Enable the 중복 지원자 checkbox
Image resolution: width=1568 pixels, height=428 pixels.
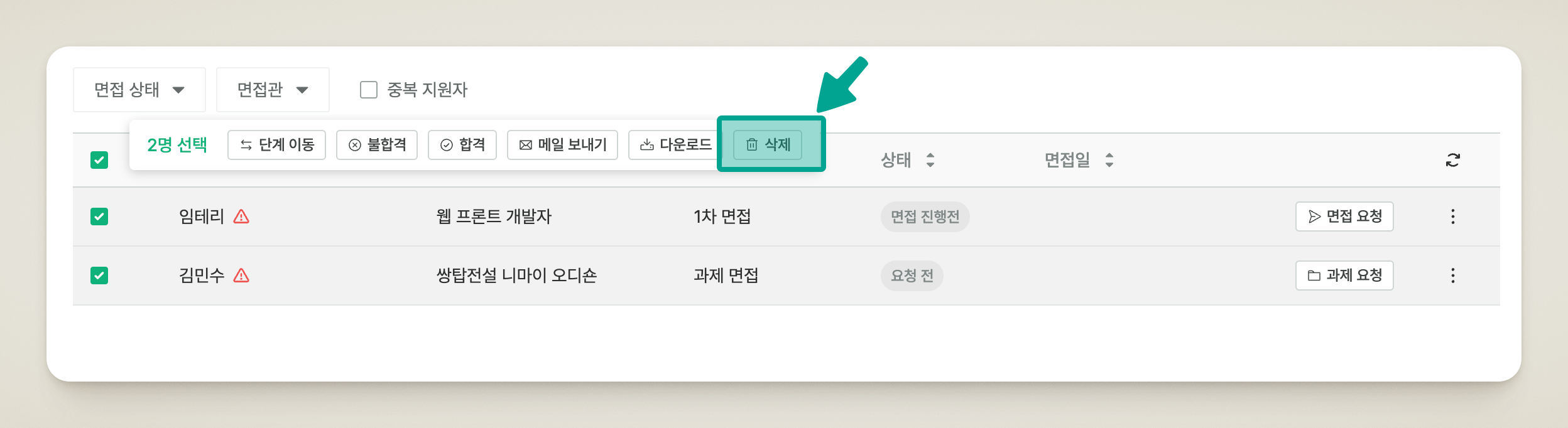[x=369, y=90]
